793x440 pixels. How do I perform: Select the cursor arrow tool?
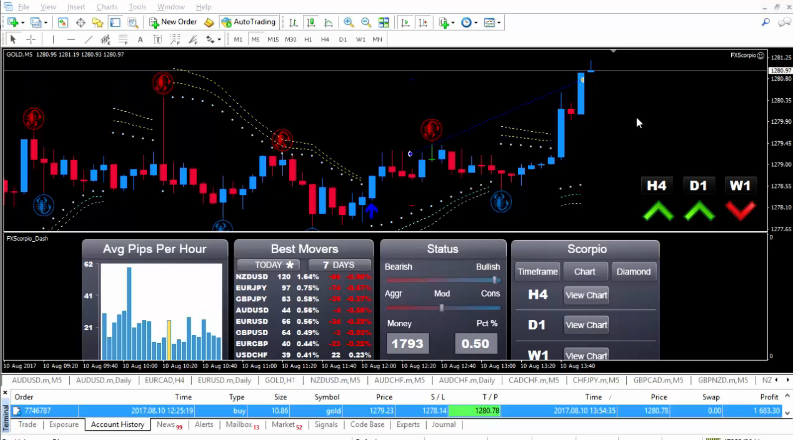pyautogui.click(x=13, y=39)
